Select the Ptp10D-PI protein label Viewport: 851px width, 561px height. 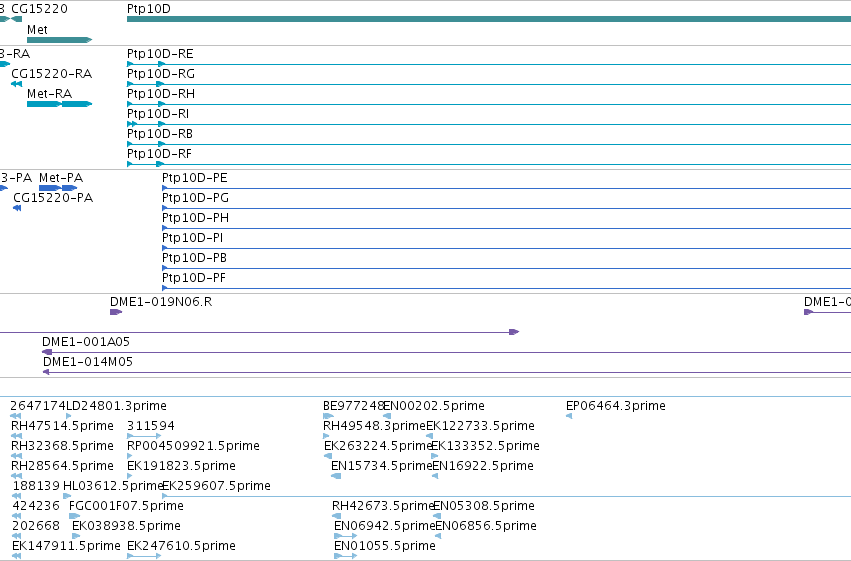pos(193,238)
